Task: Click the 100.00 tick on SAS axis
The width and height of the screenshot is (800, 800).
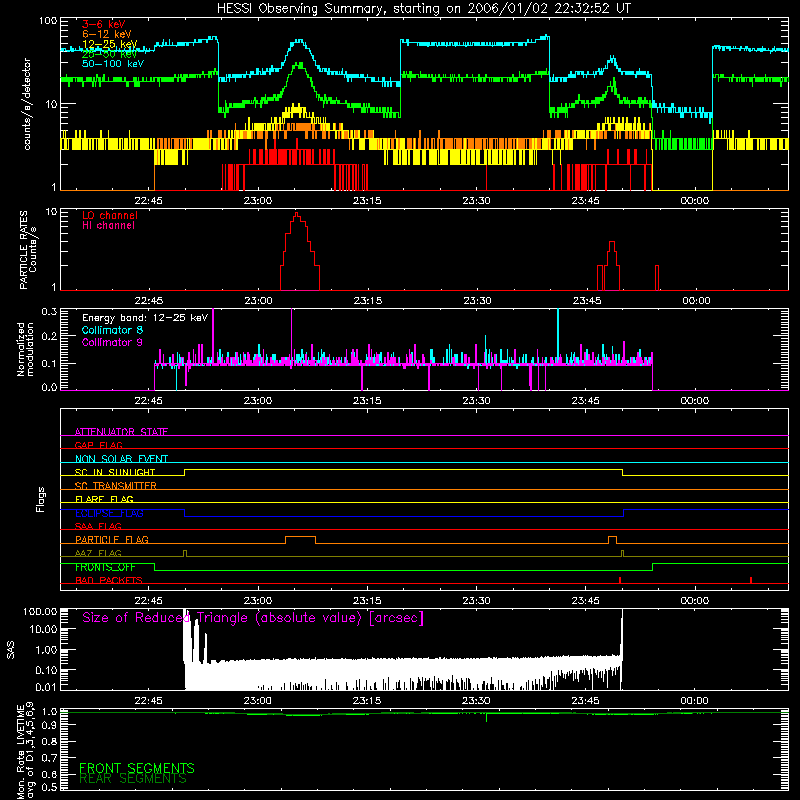Action: (x=40, y=611)
